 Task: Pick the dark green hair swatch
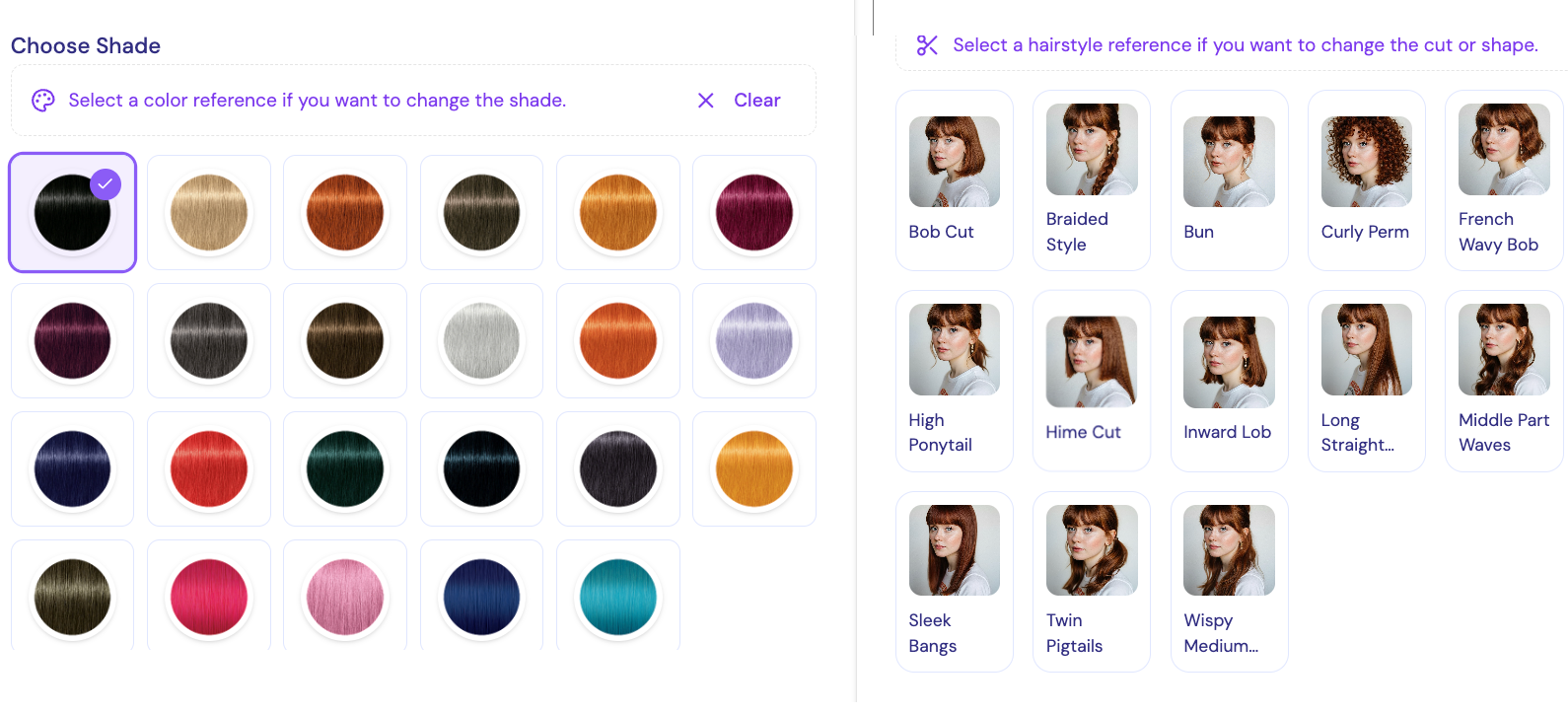coord(345,468)
